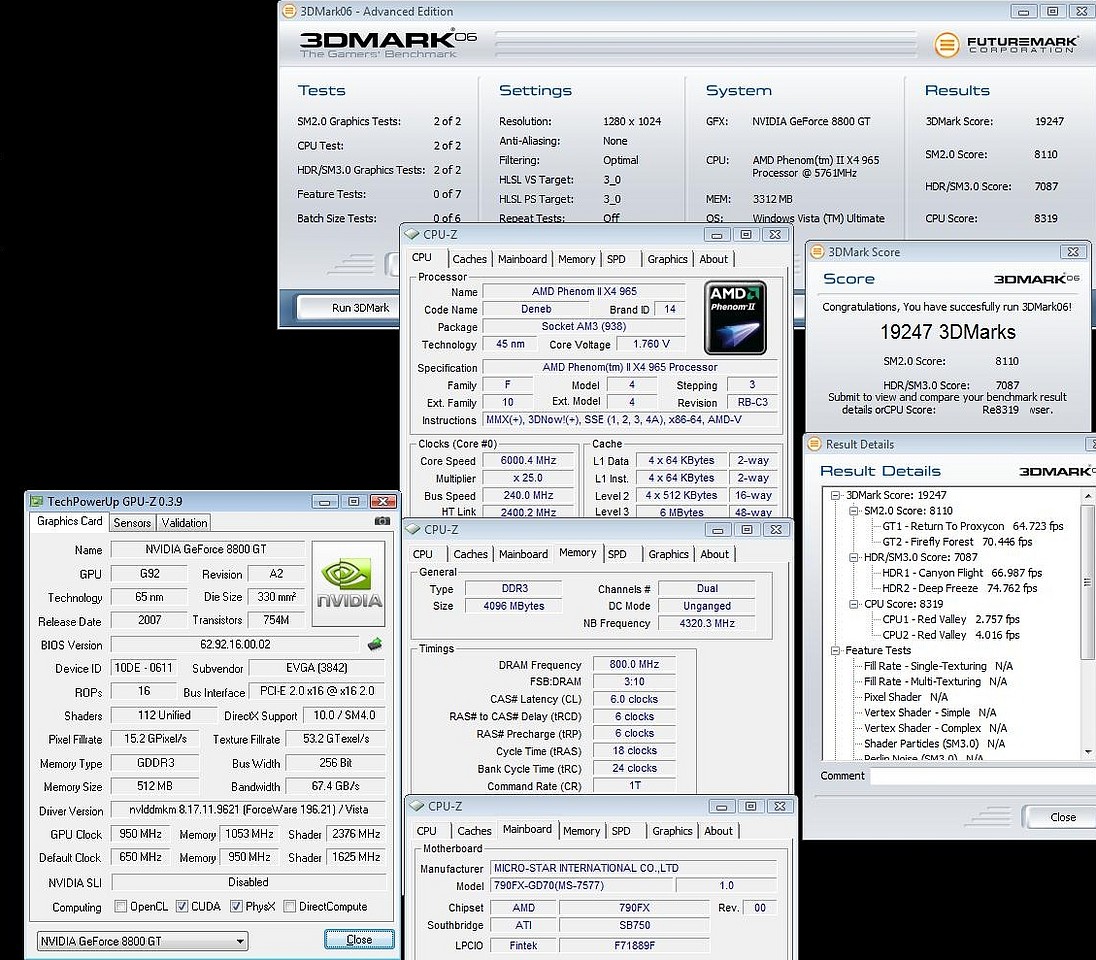Maximize the 3DMark06 main window
The image size is (1096, 960).
click(1053, 11)
